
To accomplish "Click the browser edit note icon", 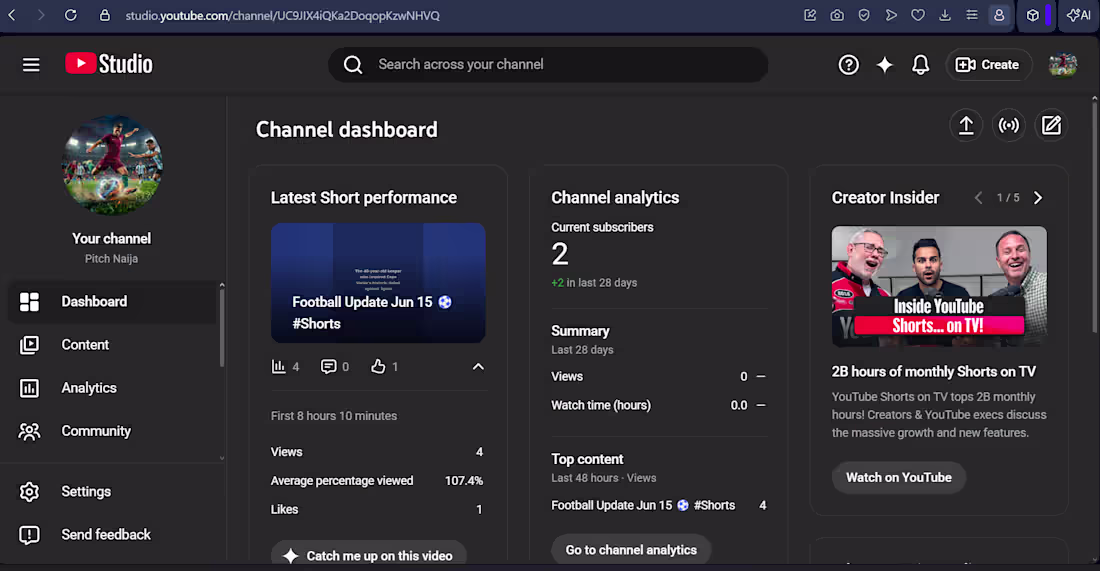I will [810, 15].
